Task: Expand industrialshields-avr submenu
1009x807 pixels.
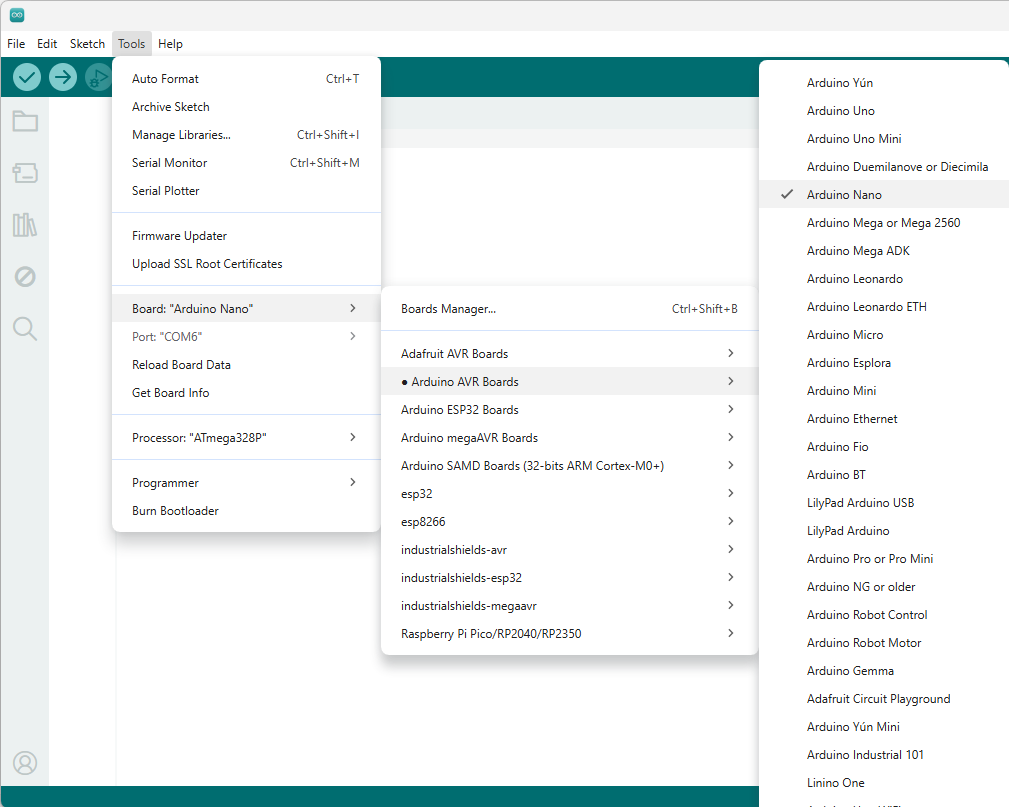Action: [569, 550]
